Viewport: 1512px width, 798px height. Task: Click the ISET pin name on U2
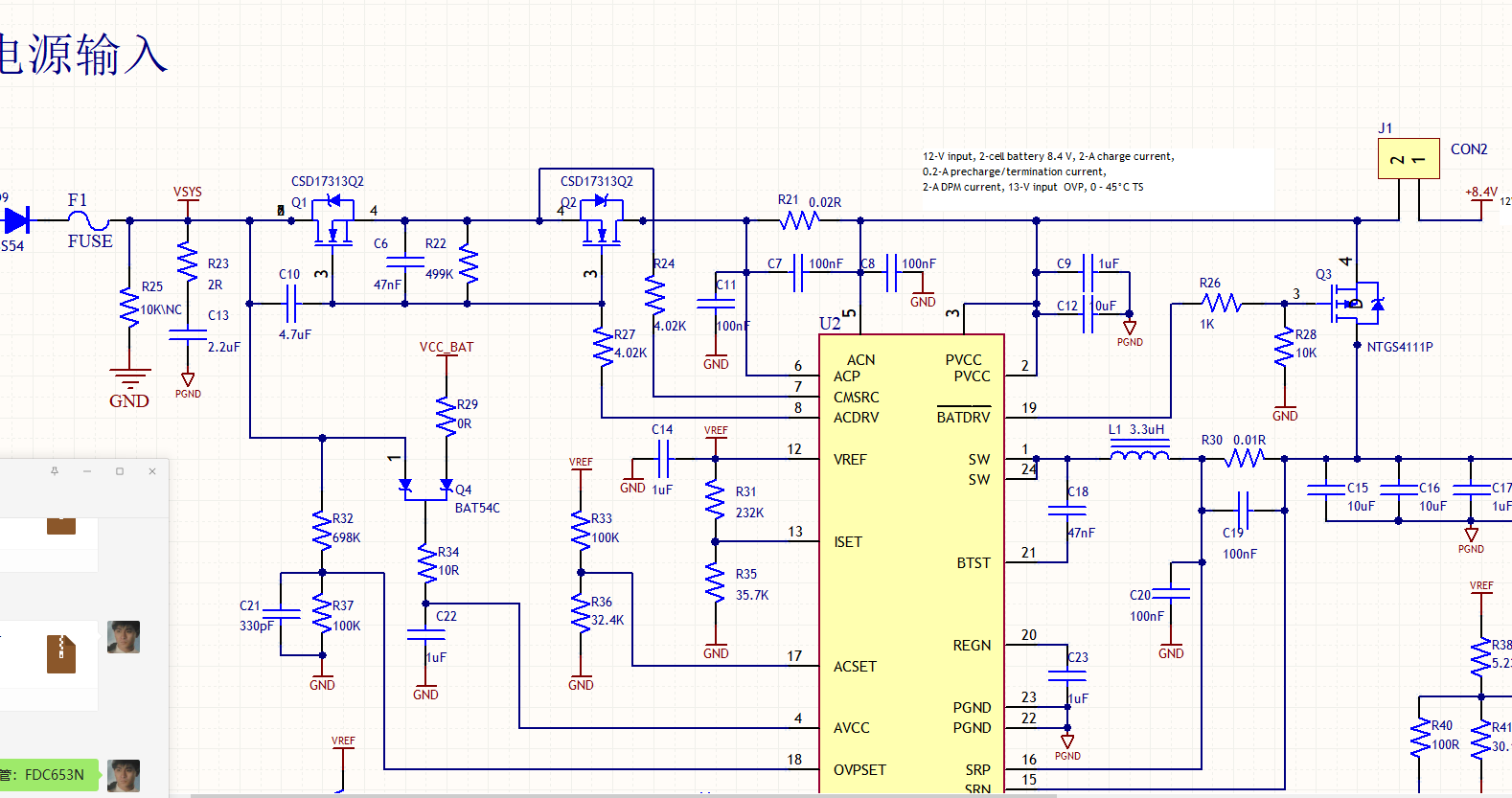pos(848,542)
